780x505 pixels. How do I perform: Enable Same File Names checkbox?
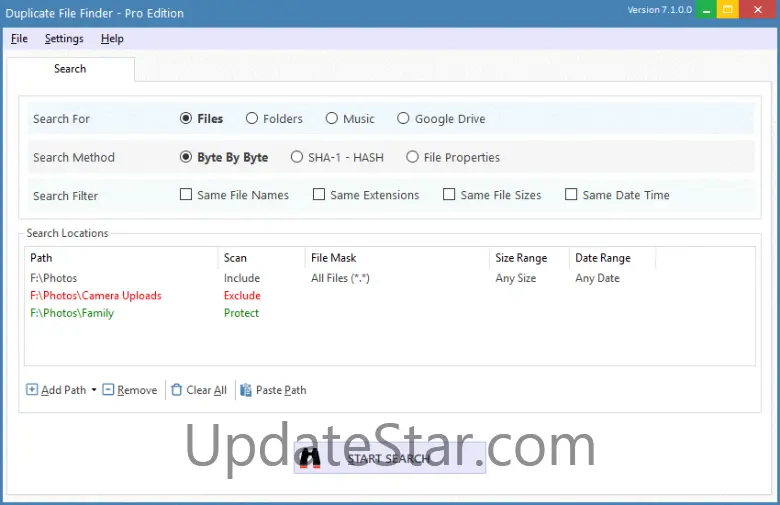click(x=186, y=194)
